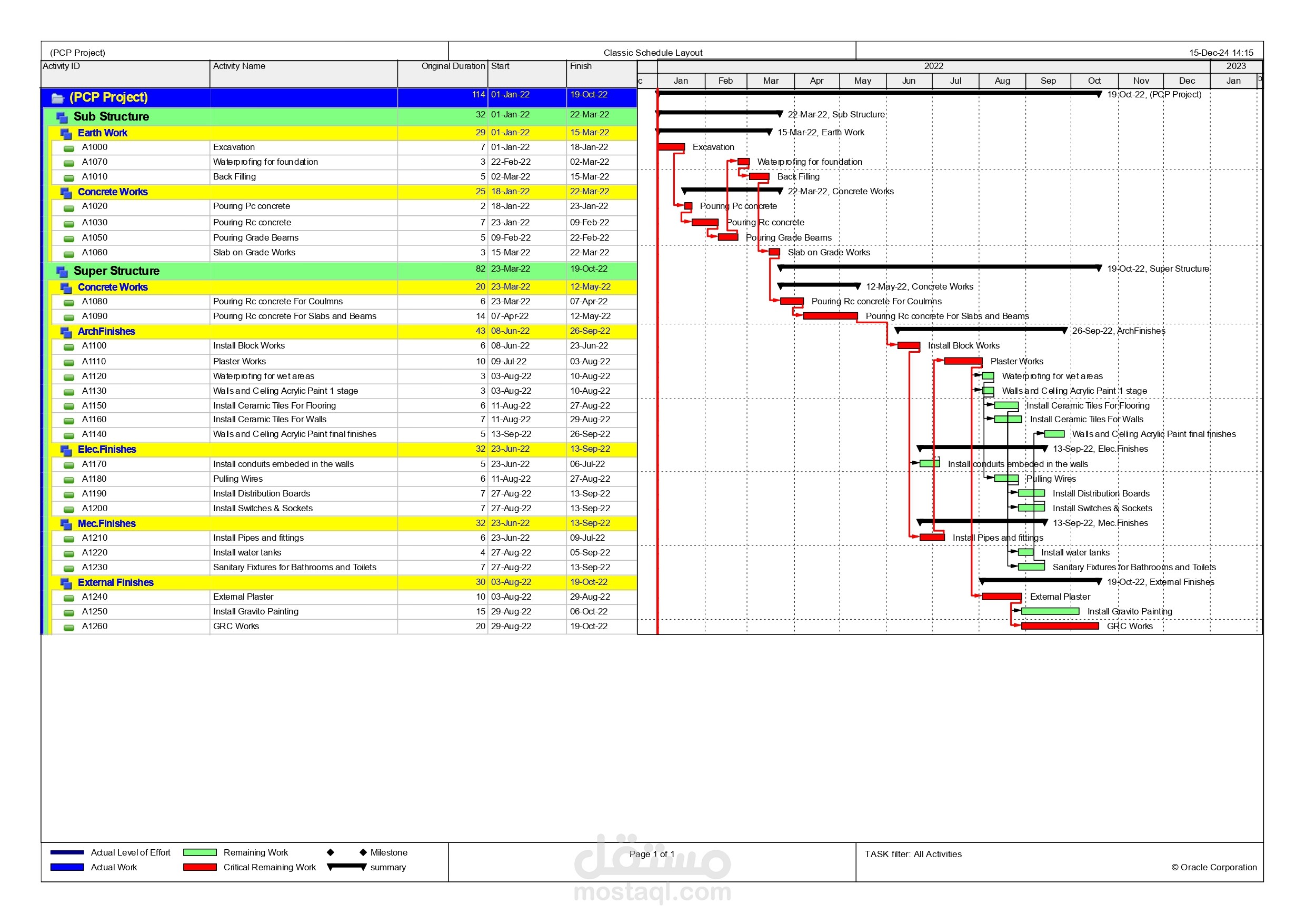The height and width of the screenshot is (924, 1306).
Task: Click the 2022 year header in timescale
Action: pos(934,66)
